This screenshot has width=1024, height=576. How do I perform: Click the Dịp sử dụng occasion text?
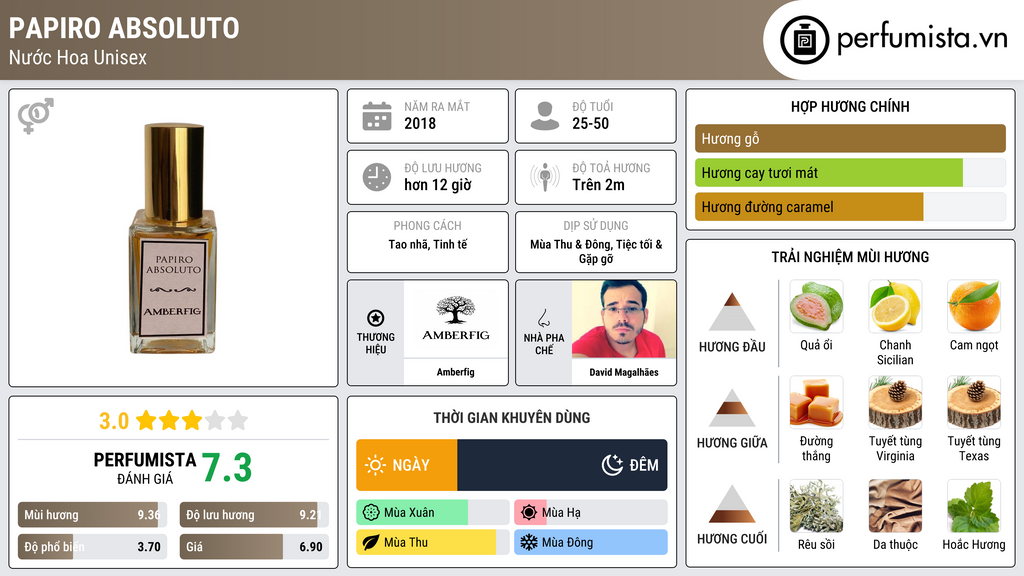pyautogui.click(x=596, y=251)
